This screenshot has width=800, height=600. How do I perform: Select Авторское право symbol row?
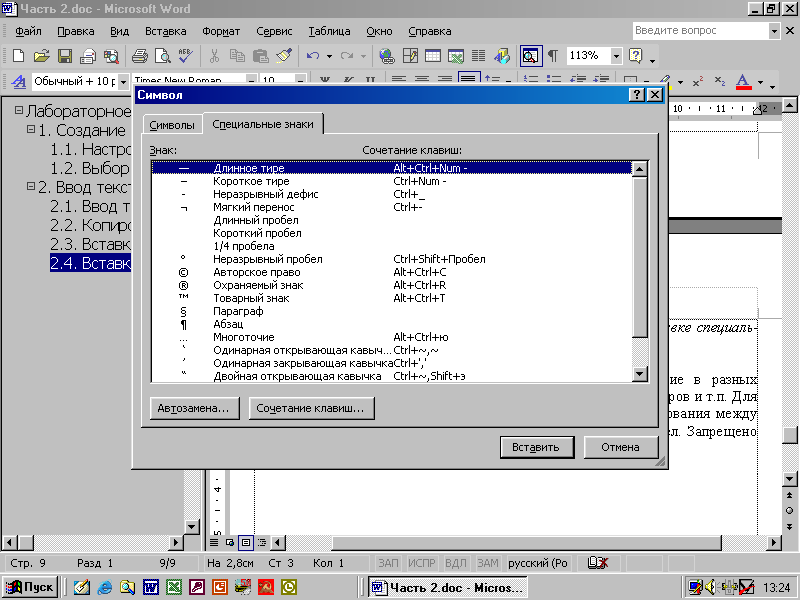pos(391,272)
